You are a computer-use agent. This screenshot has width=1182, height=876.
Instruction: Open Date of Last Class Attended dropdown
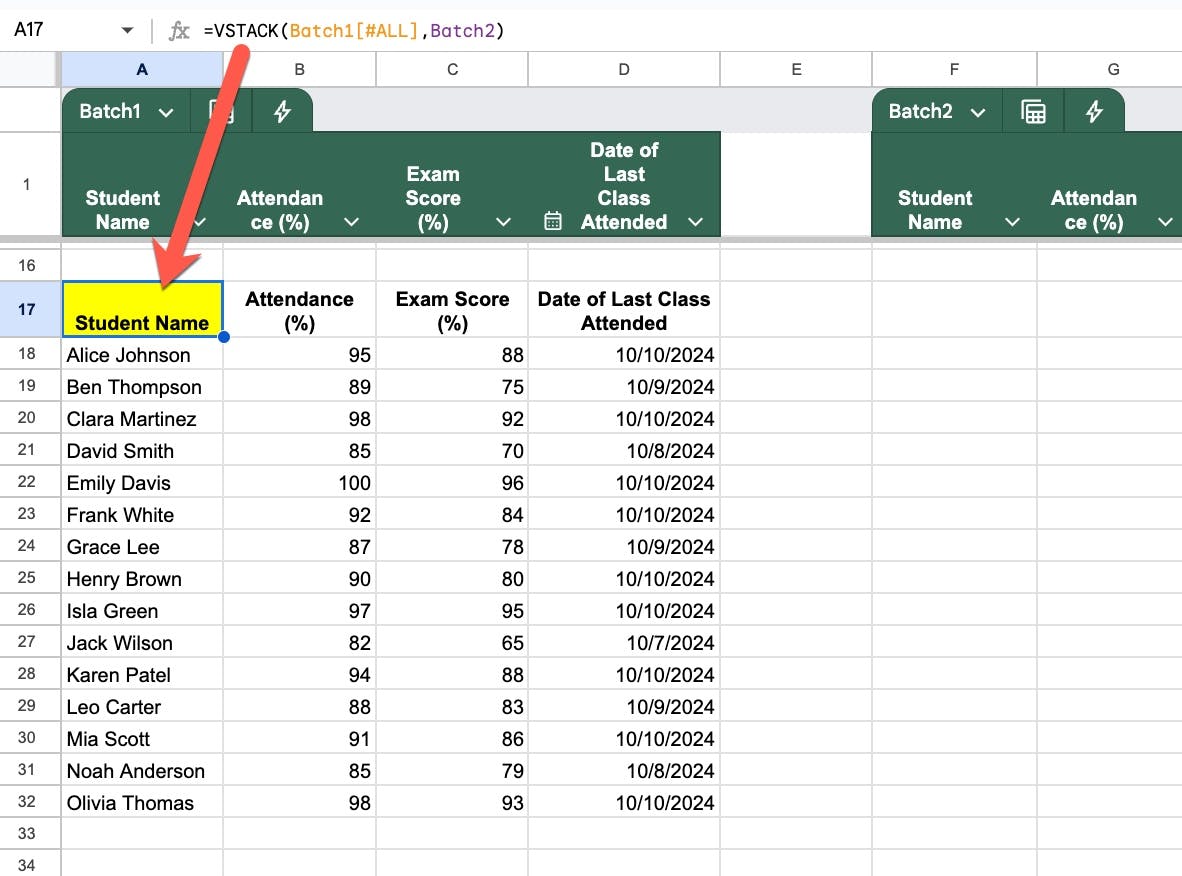point(695,222)
